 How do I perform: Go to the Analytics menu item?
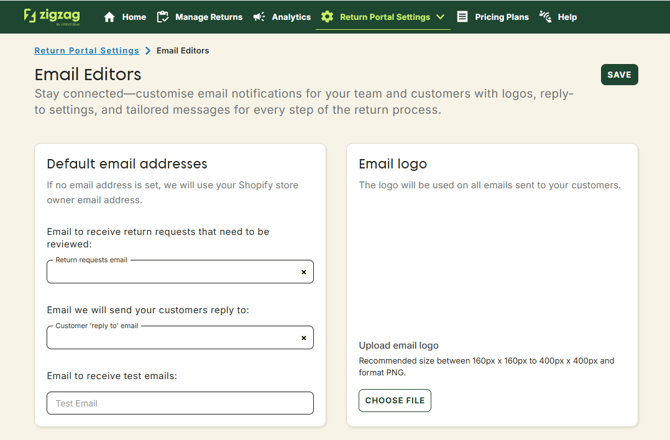tap(291, 17)
